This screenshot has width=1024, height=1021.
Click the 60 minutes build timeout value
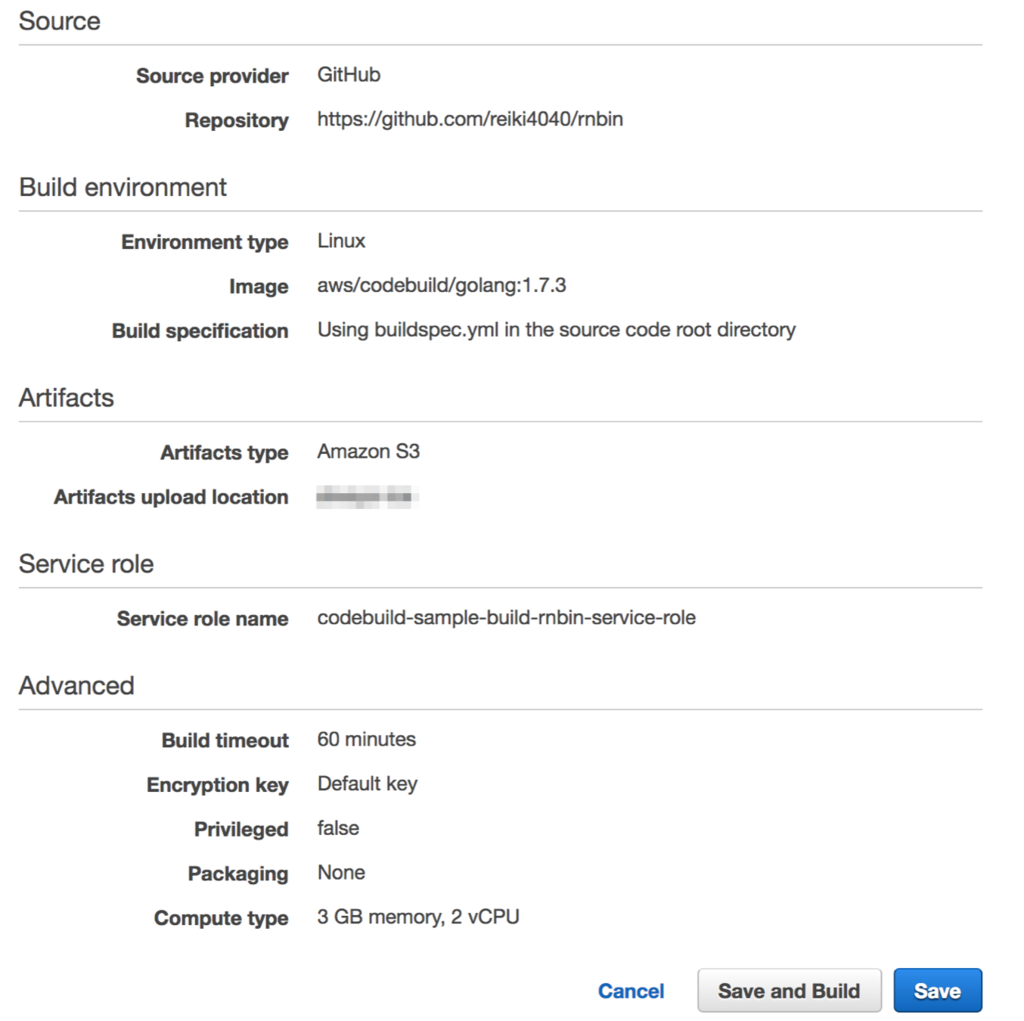coord(366,739)
